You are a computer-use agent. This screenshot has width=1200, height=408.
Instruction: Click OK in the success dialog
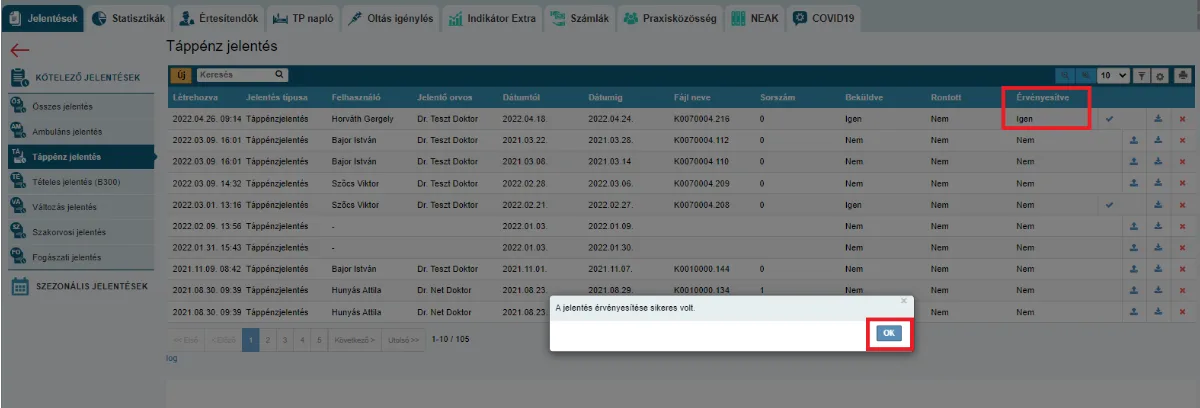[888, 333]
